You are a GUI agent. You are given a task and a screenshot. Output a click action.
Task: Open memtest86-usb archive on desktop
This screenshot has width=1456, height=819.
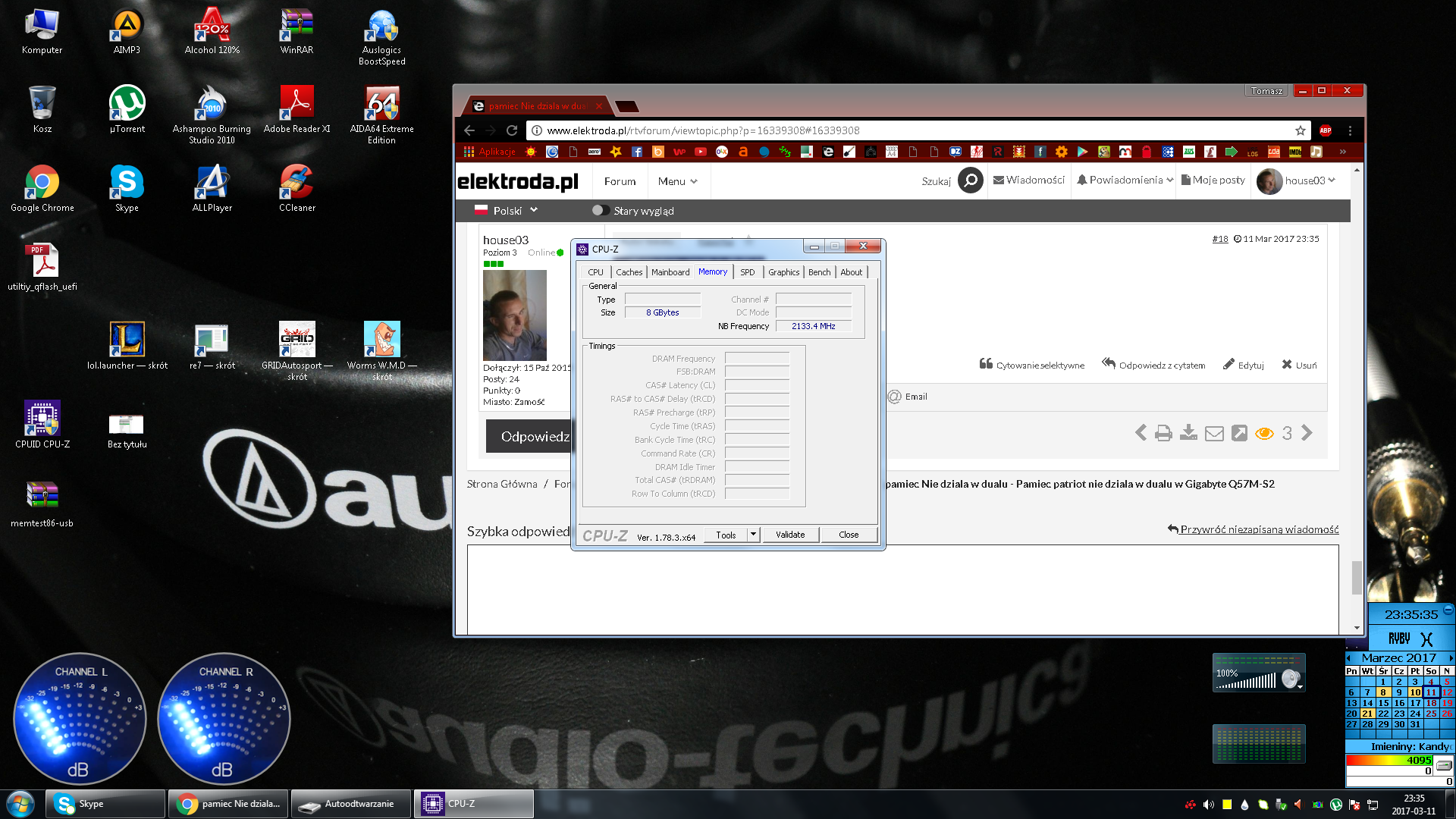[42, 504]
